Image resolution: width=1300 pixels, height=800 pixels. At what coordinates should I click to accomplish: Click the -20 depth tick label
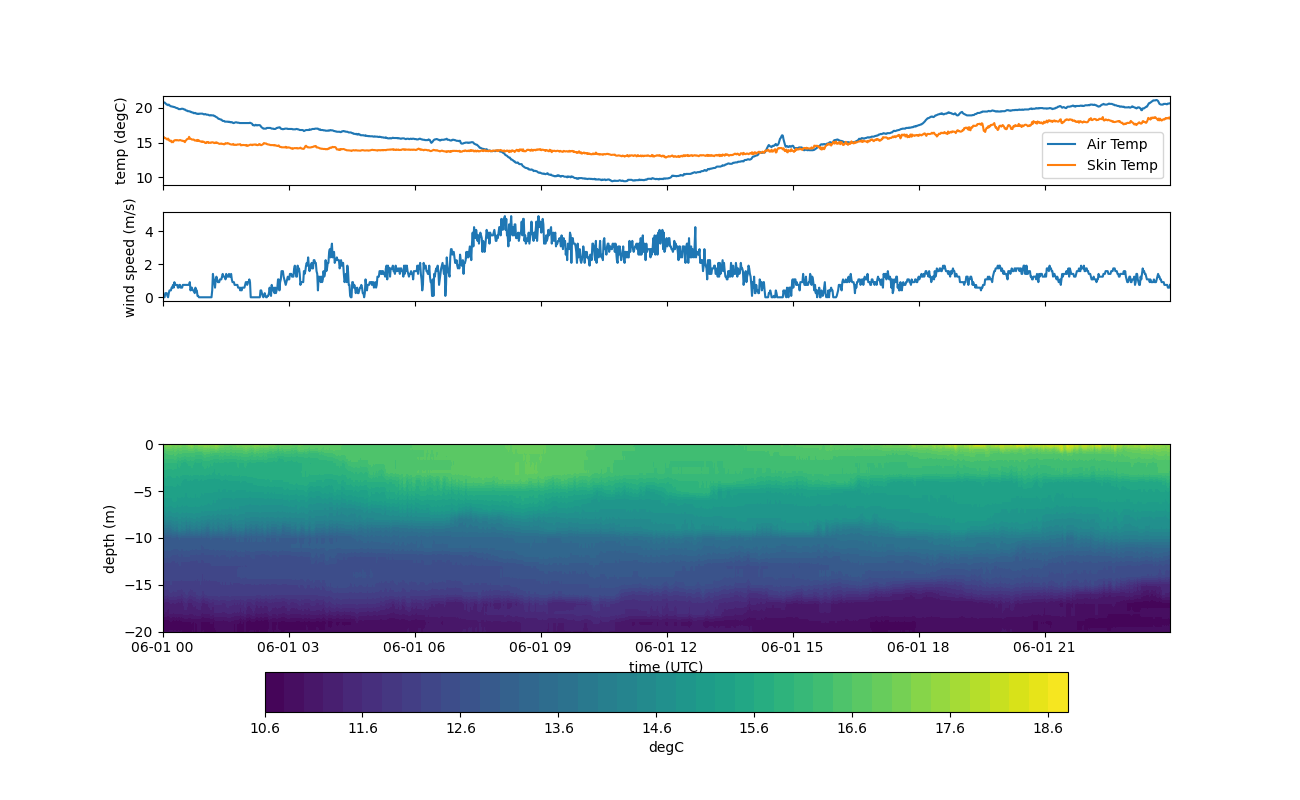[141, 632]
